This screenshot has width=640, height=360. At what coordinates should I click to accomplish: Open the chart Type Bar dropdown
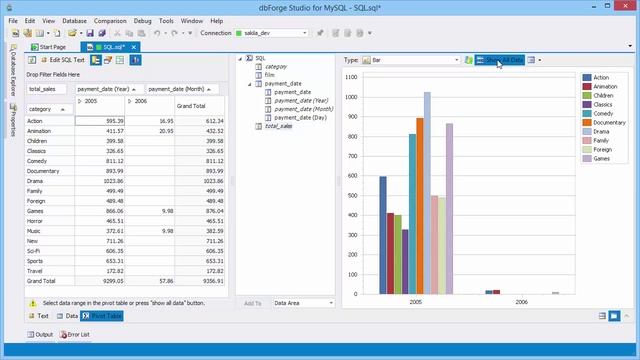click(x=456, y=60)
